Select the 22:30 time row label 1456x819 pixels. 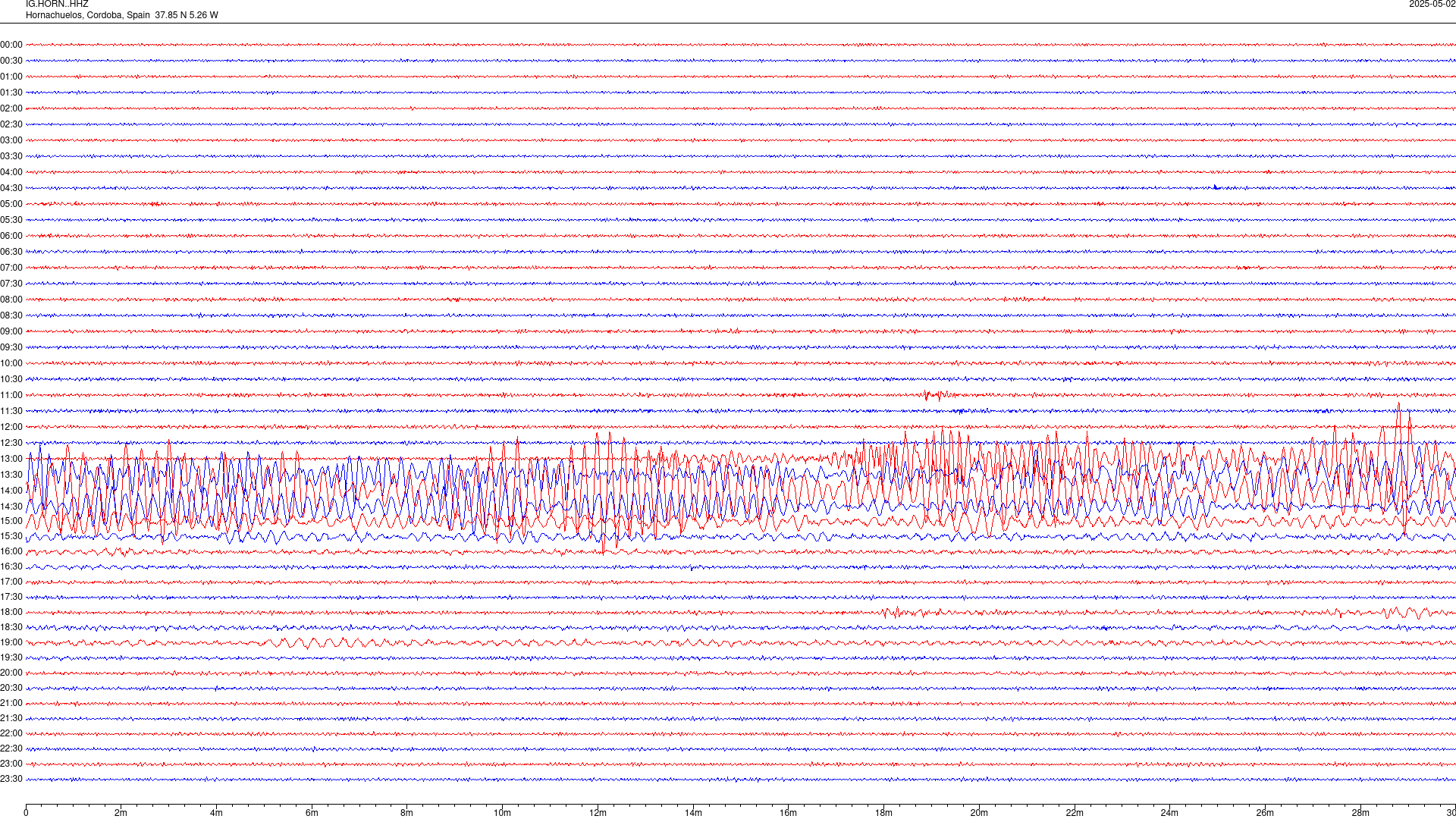(11, 748)
